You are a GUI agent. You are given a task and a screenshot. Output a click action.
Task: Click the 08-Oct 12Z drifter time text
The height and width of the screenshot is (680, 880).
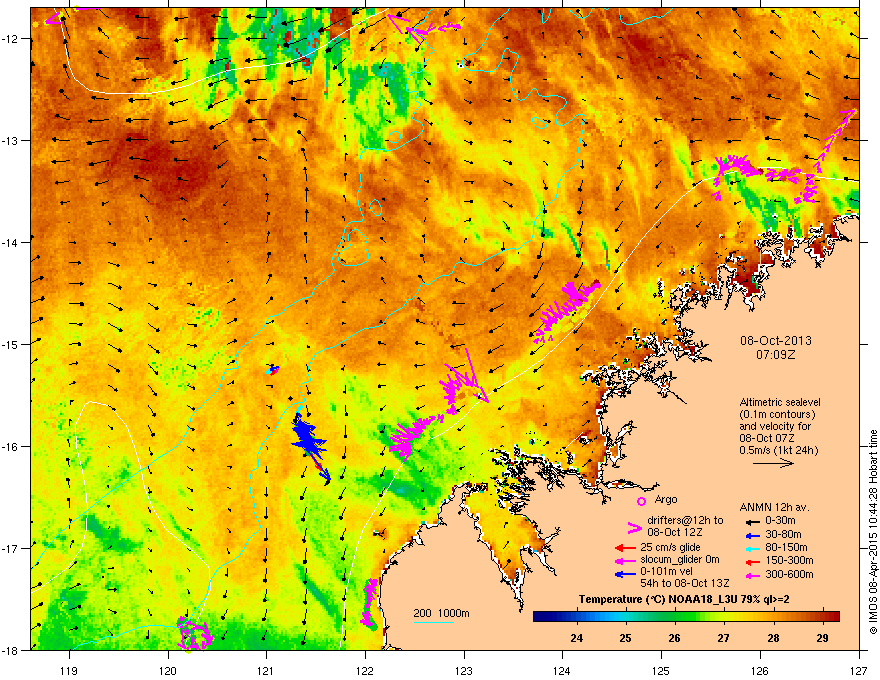[673, 532]
